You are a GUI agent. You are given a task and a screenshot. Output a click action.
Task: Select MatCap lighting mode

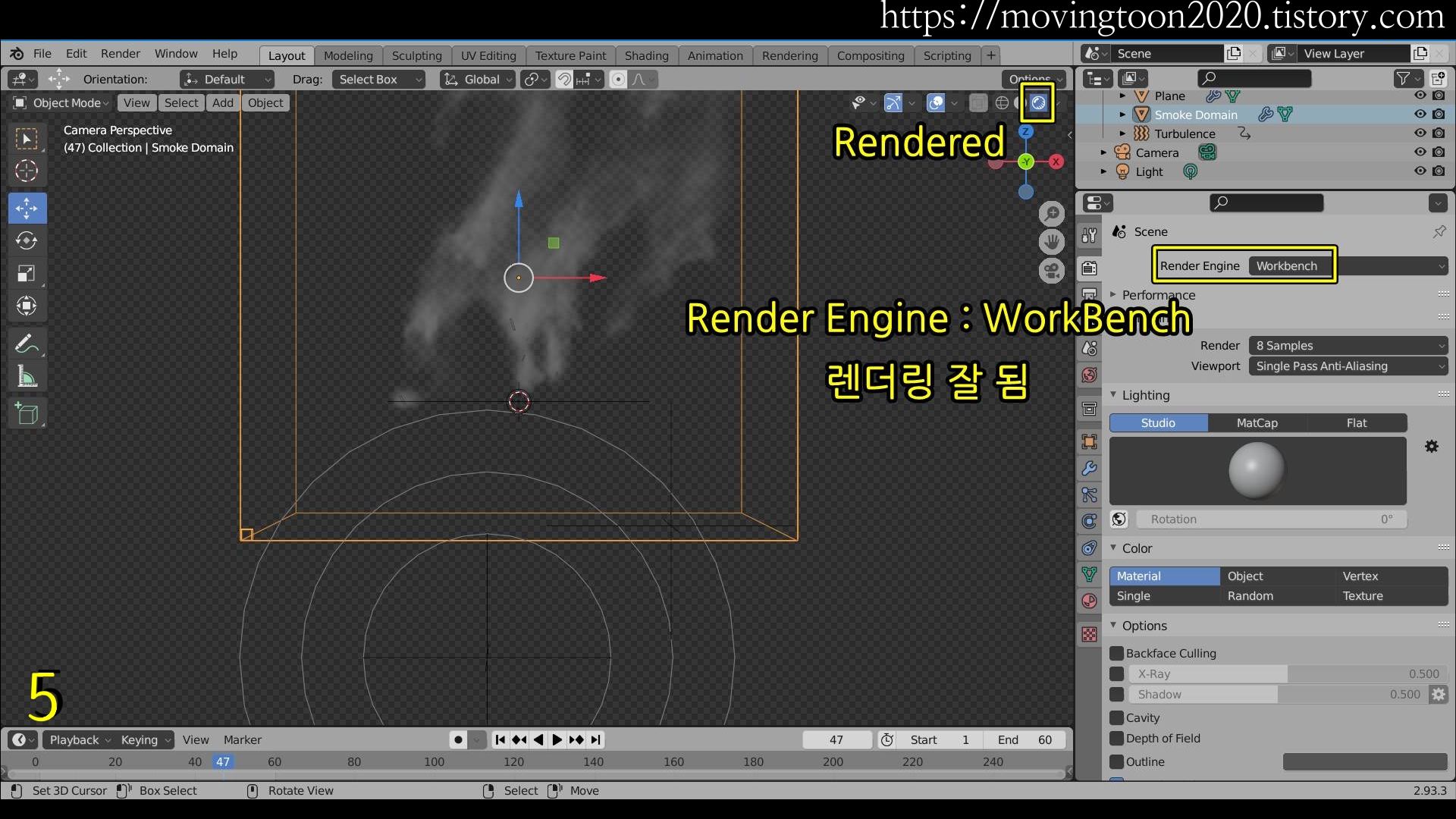1257,422
